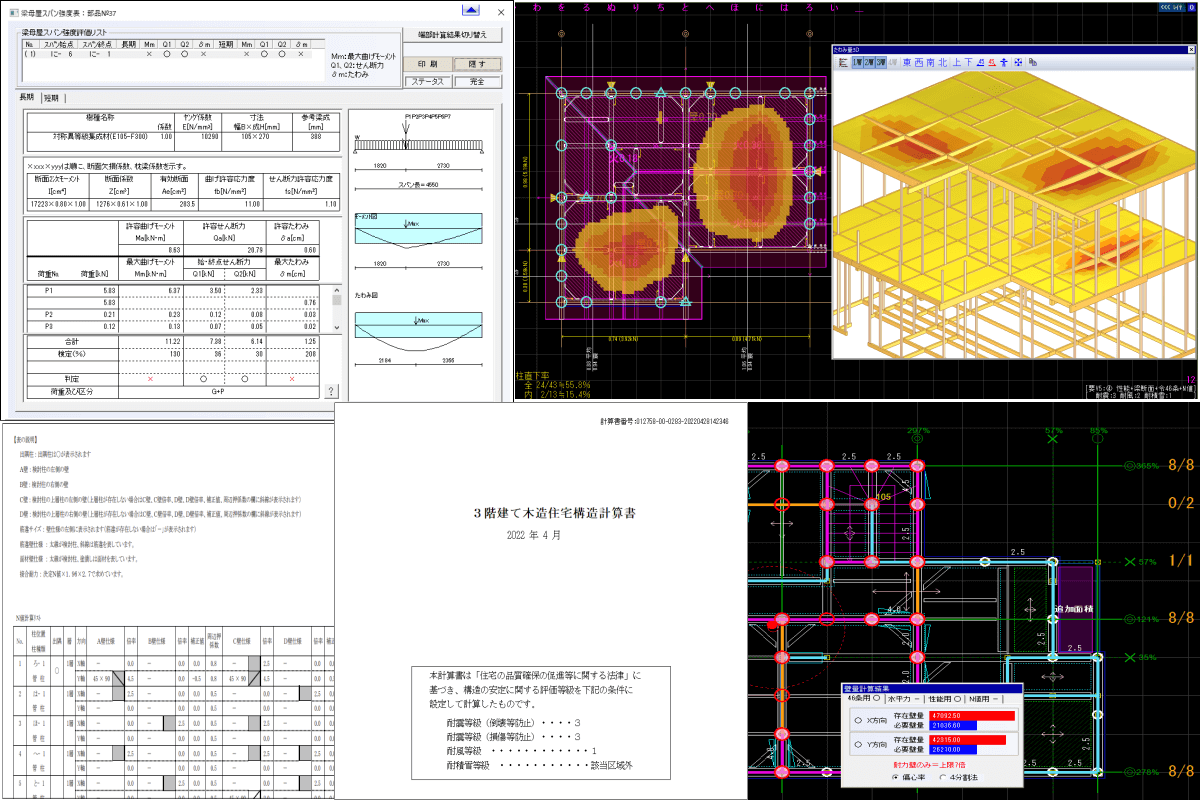Click the 耐力壁のみ＝上限7倍 red note
The image size is (1200, 800).
(x=929, y=765)
